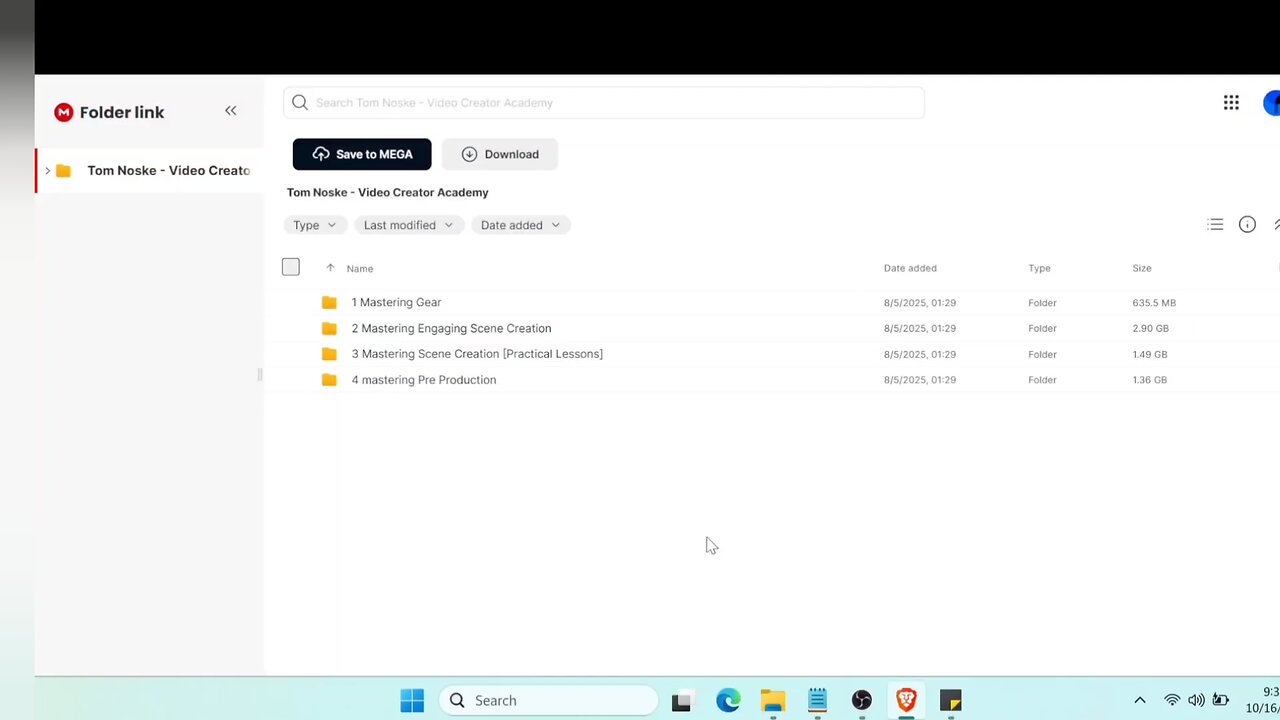Image resolution: width=1280 pixels, height=720 pixels.
Task: Open the Date added filter dropdown
Action: coord(520,225)
